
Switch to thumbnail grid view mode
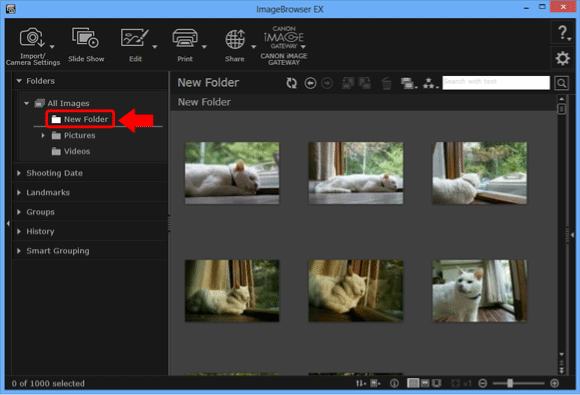click(x=413, y=383)
